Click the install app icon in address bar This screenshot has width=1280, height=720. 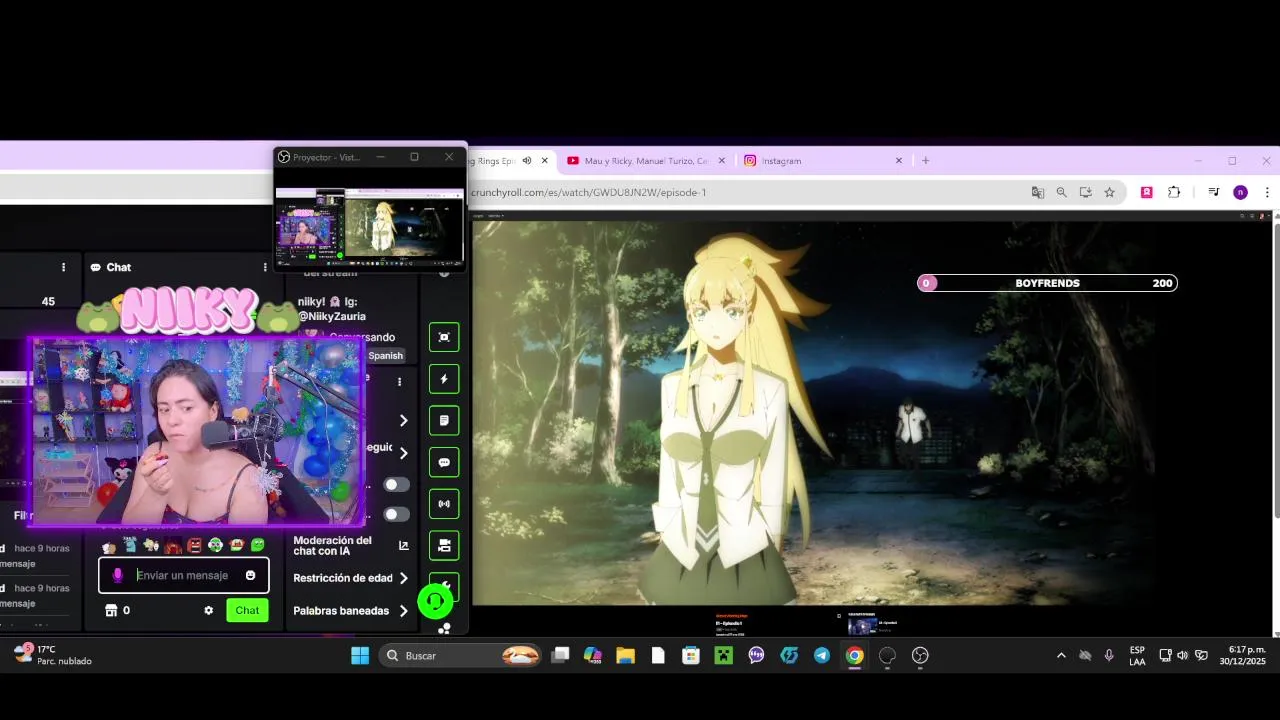tap(1085, 192)
